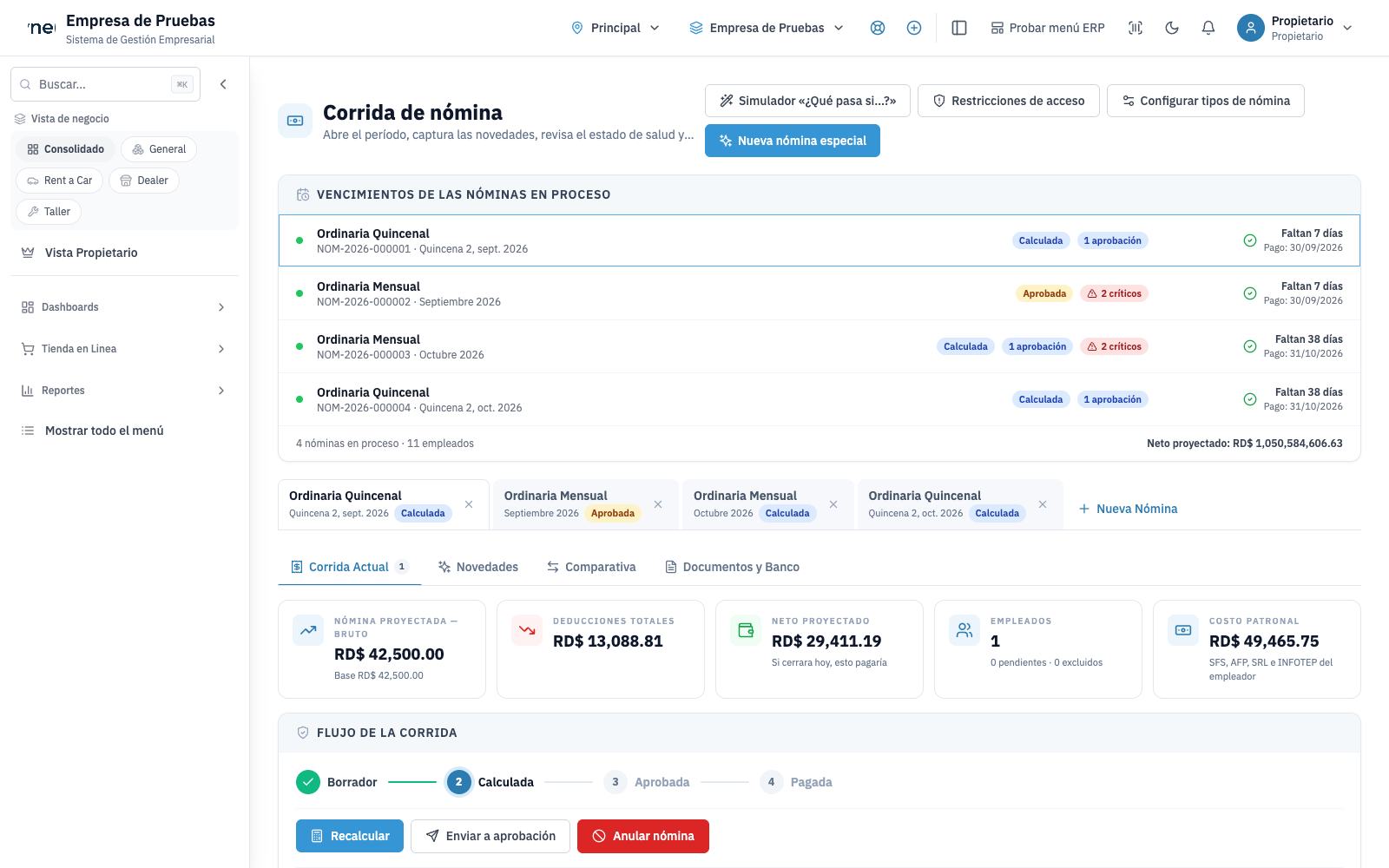Click the Nómina Proyectada trend-up icon
The image size is (1389, 868).
(x=308, y=630)
